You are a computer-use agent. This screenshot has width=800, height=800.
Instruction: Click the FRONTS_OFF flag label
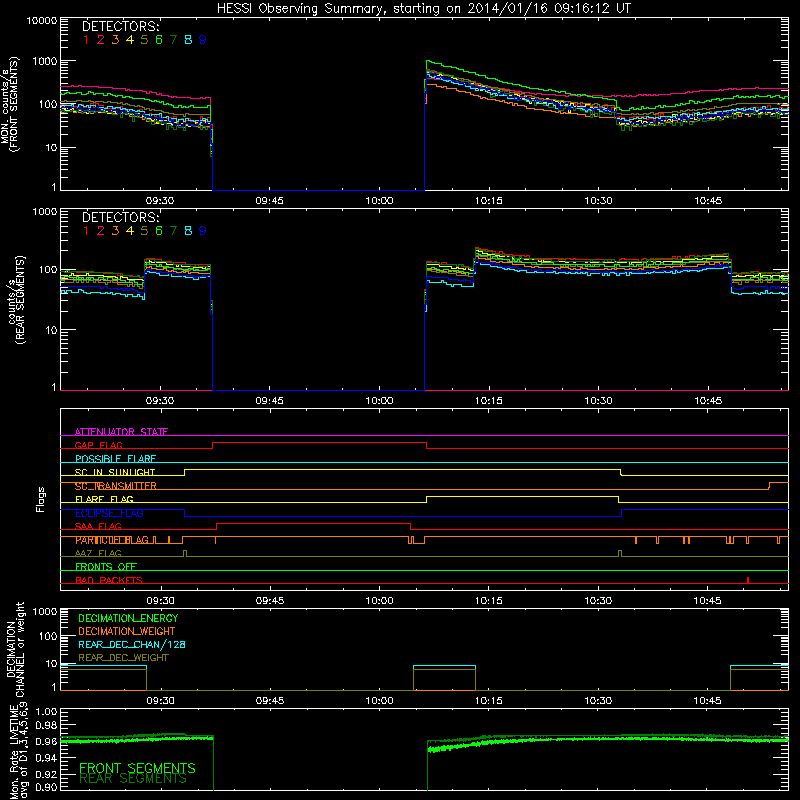click(x=106, y=567)
